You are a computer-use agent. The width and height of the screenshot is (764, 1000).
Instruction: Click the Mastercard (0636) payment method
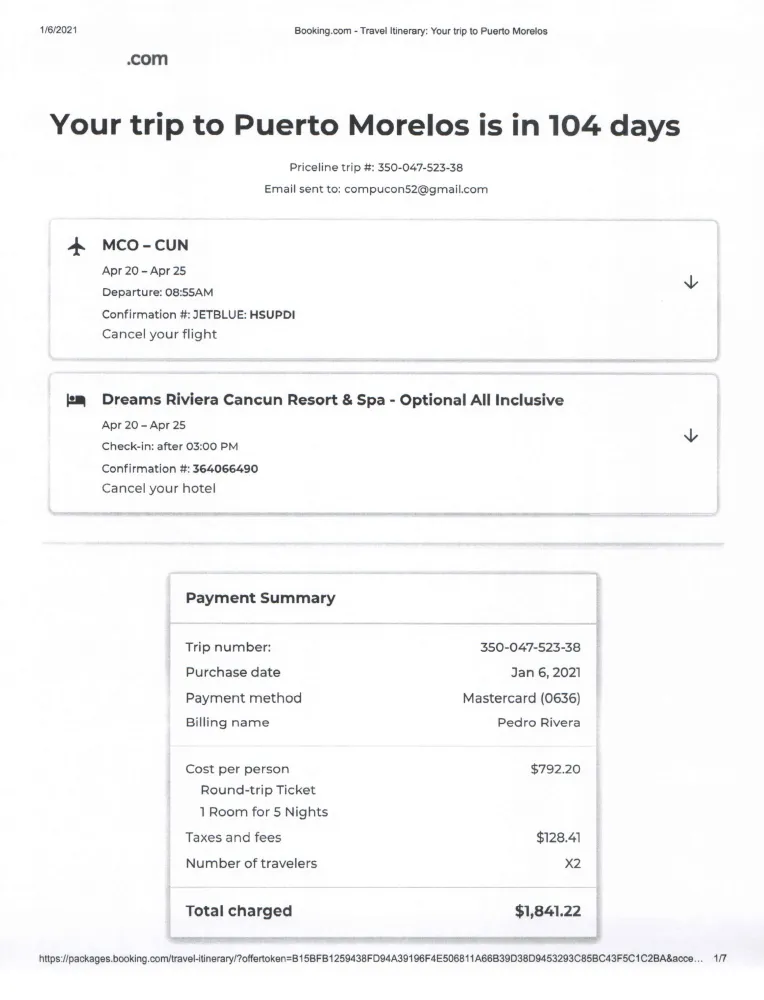coord(522,698)
